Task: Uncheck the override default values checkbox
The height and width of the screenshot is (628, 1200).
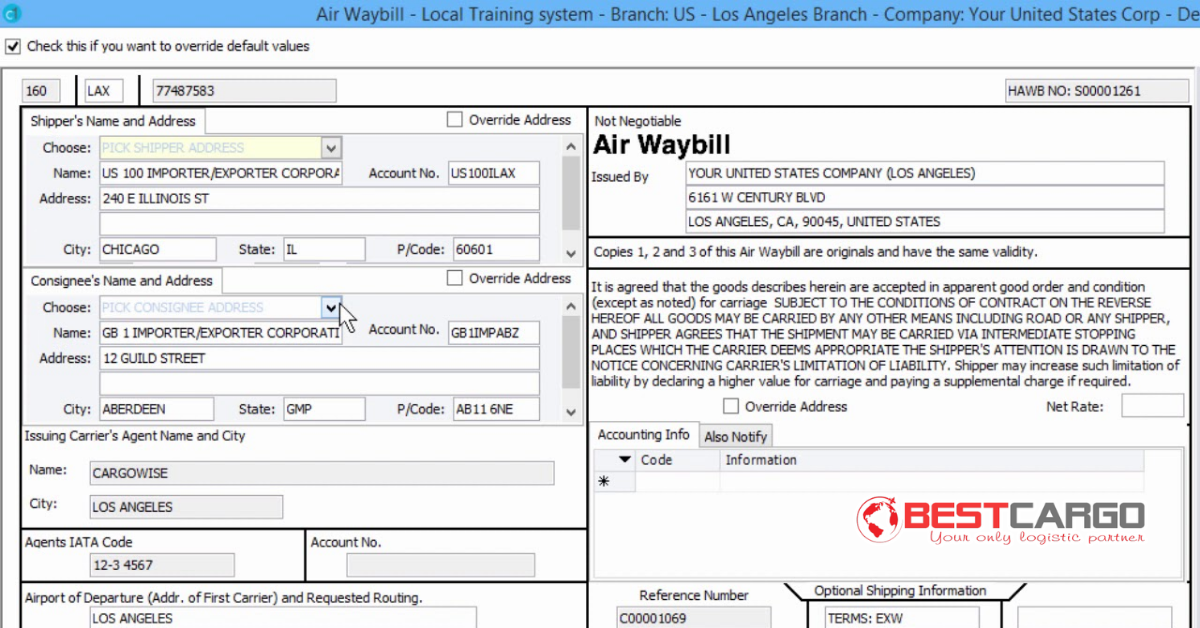Action: [x=13, y=46]
